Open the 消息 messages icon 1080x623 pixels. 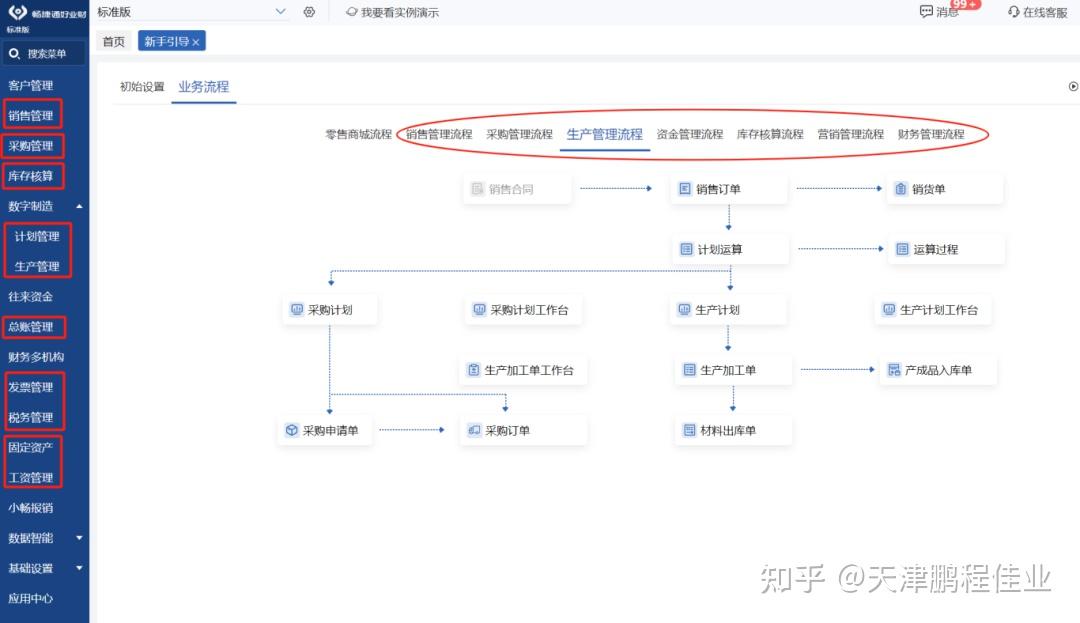click(x=926, y=11)
